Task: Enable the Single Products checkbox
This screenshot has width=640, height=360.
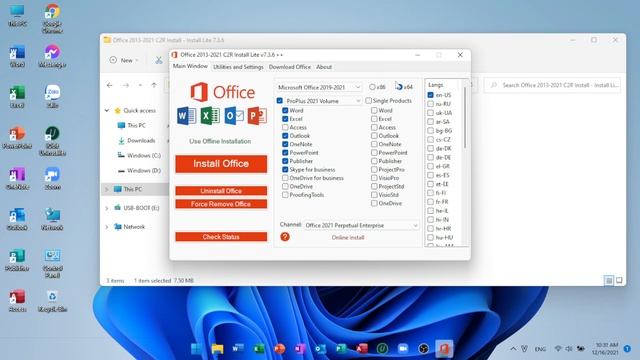Action: (x=369, y=100)
